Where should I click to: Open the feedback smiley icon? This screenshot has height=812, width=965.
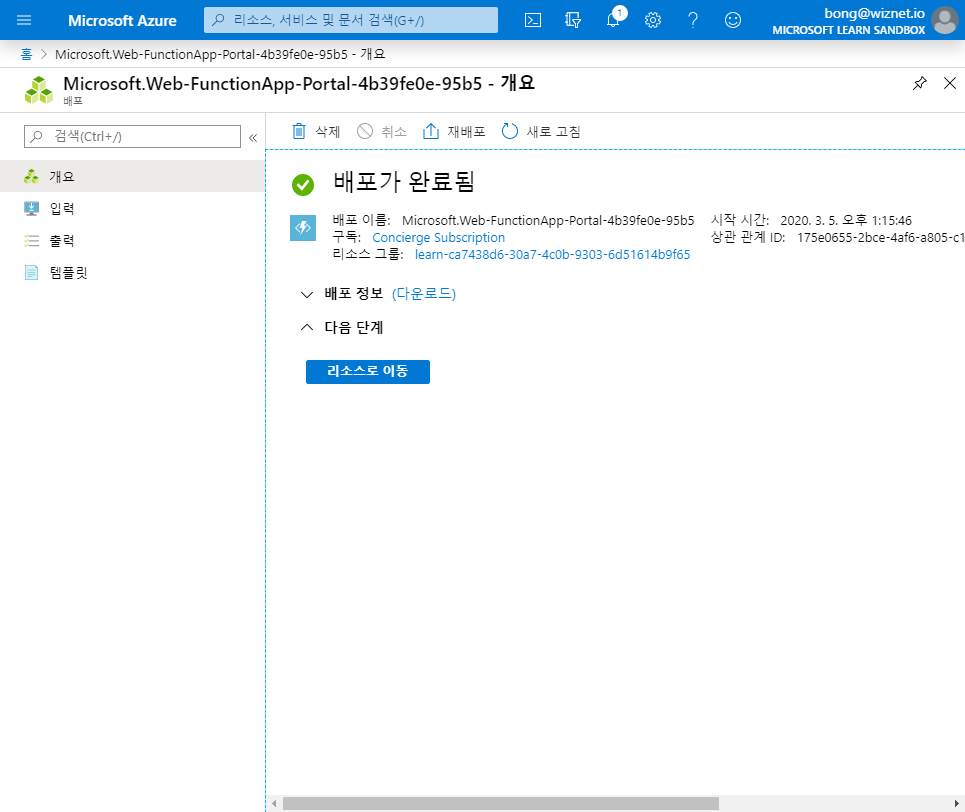click(x=733, y=20)
